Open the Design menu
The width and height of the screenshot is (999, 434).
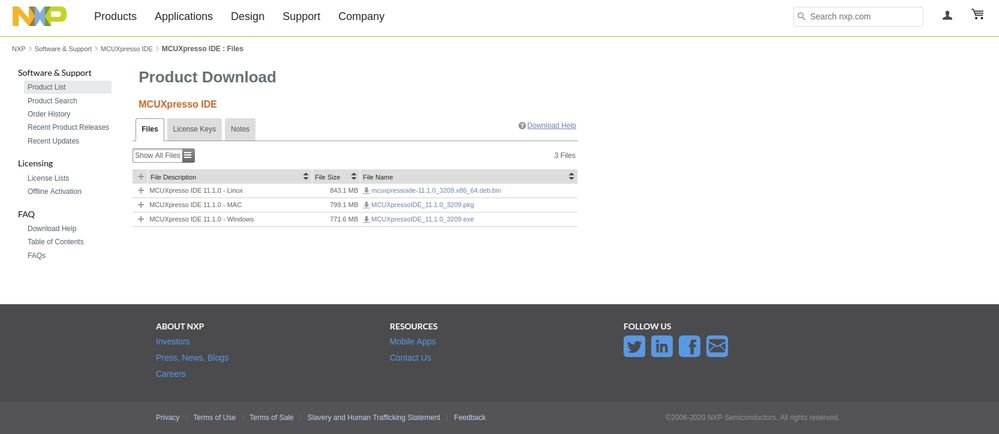(x=247, y=17)
